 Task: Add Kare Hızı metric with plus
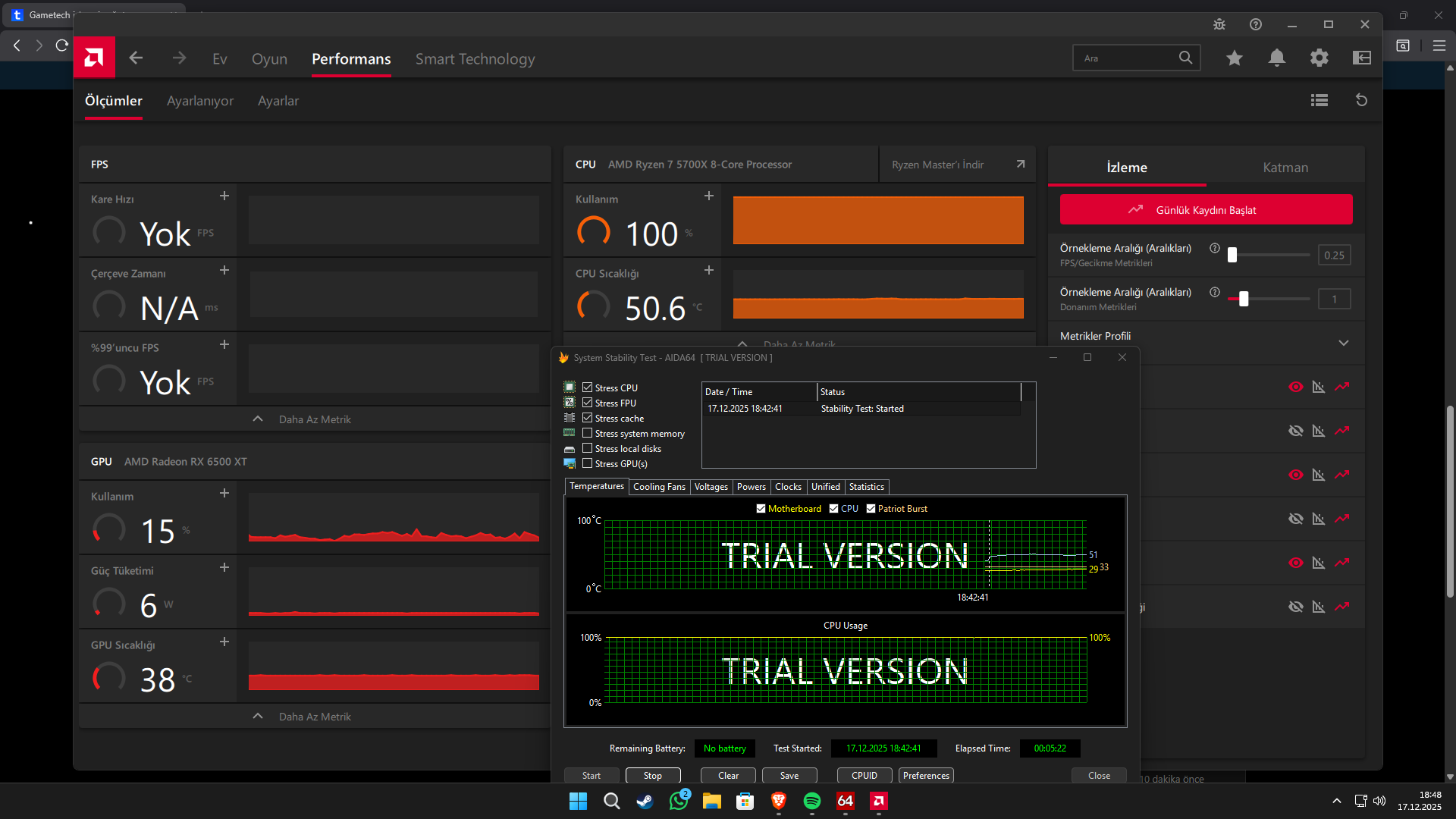224,196
